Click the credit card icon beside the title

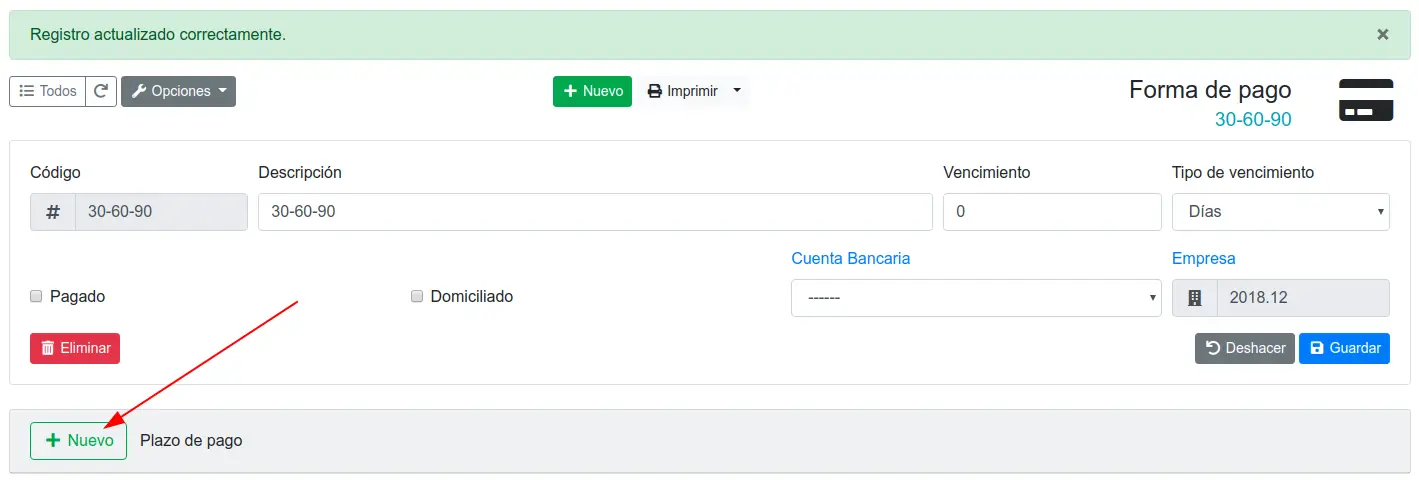[1366, 100]
